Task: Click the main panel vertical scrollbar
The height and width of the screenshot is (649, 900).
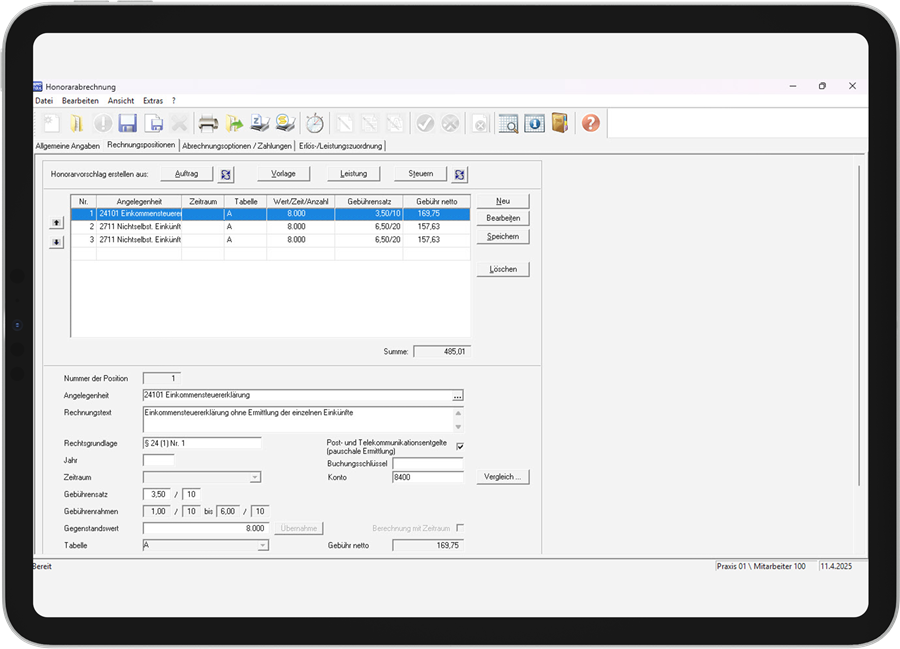Action: [x=859, y=326]
